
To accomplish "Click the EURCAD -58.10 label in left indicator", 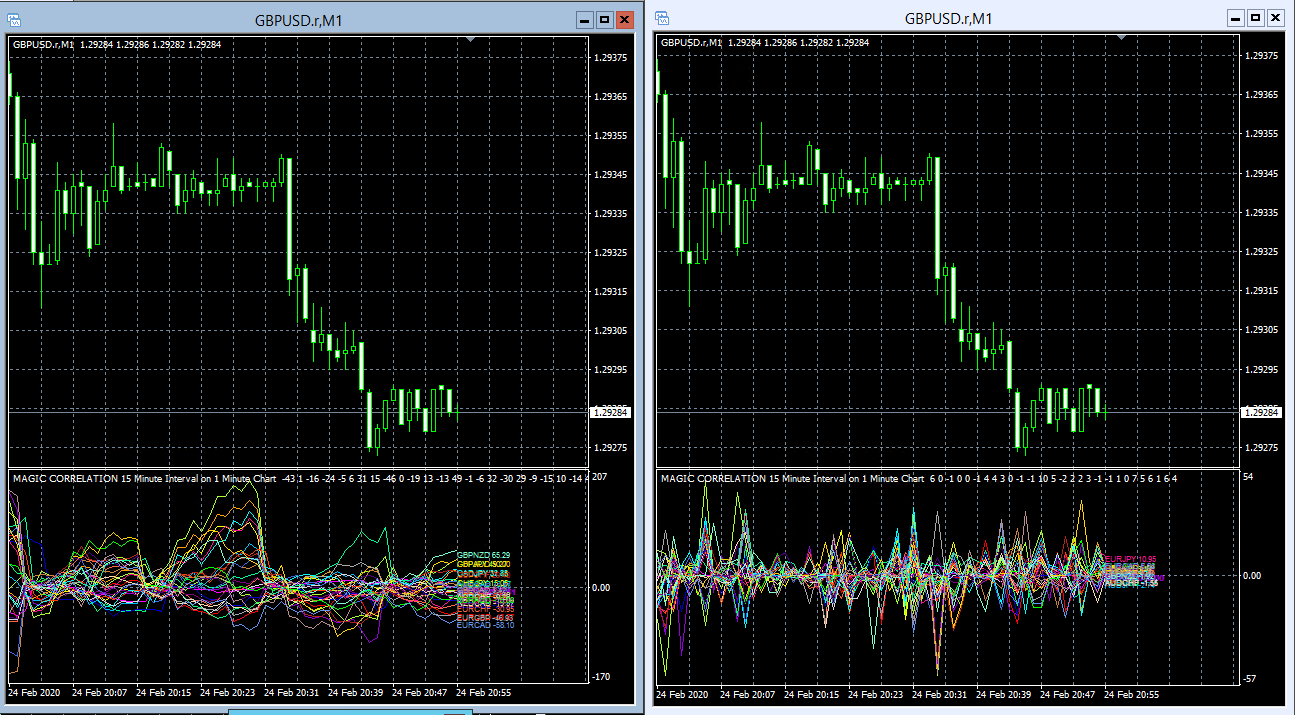I will pos(485,625).
